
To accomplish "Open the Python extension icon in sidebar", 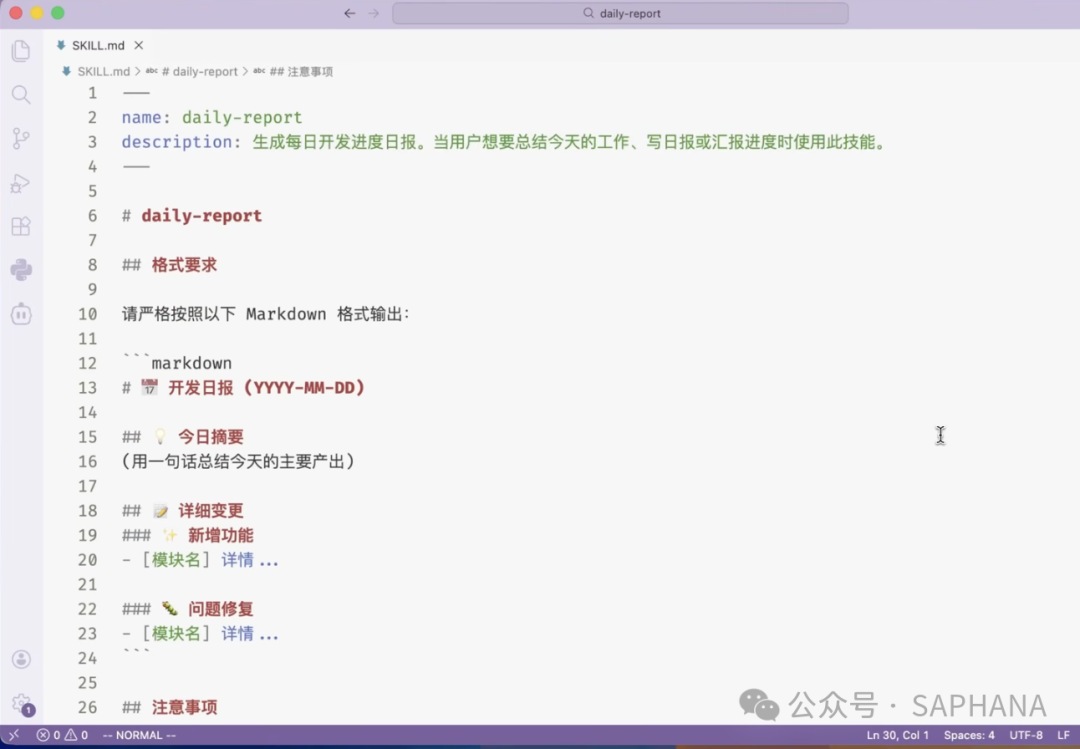I will (x=22, y=270).
